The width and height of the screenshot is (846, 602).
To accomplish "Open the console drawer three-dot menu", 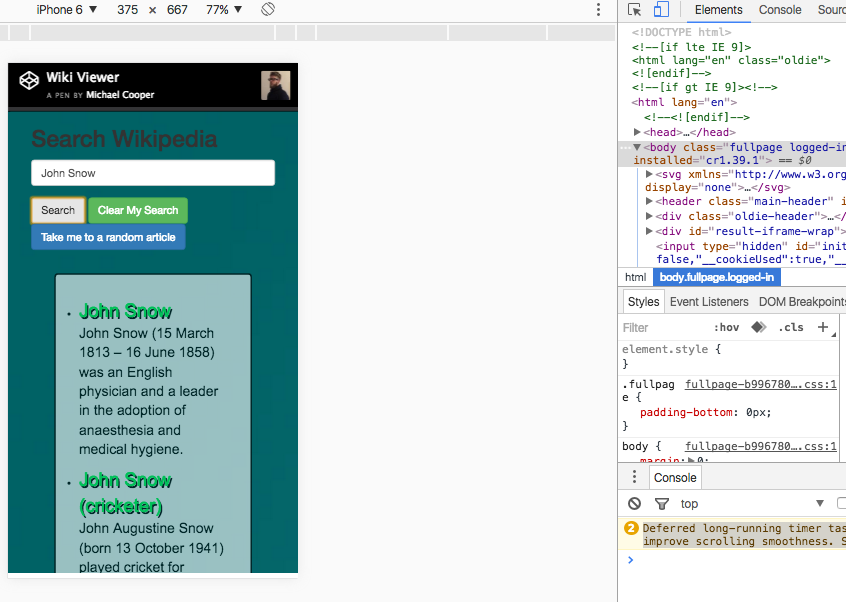I will pyautogui.click(x=634, y=477).
